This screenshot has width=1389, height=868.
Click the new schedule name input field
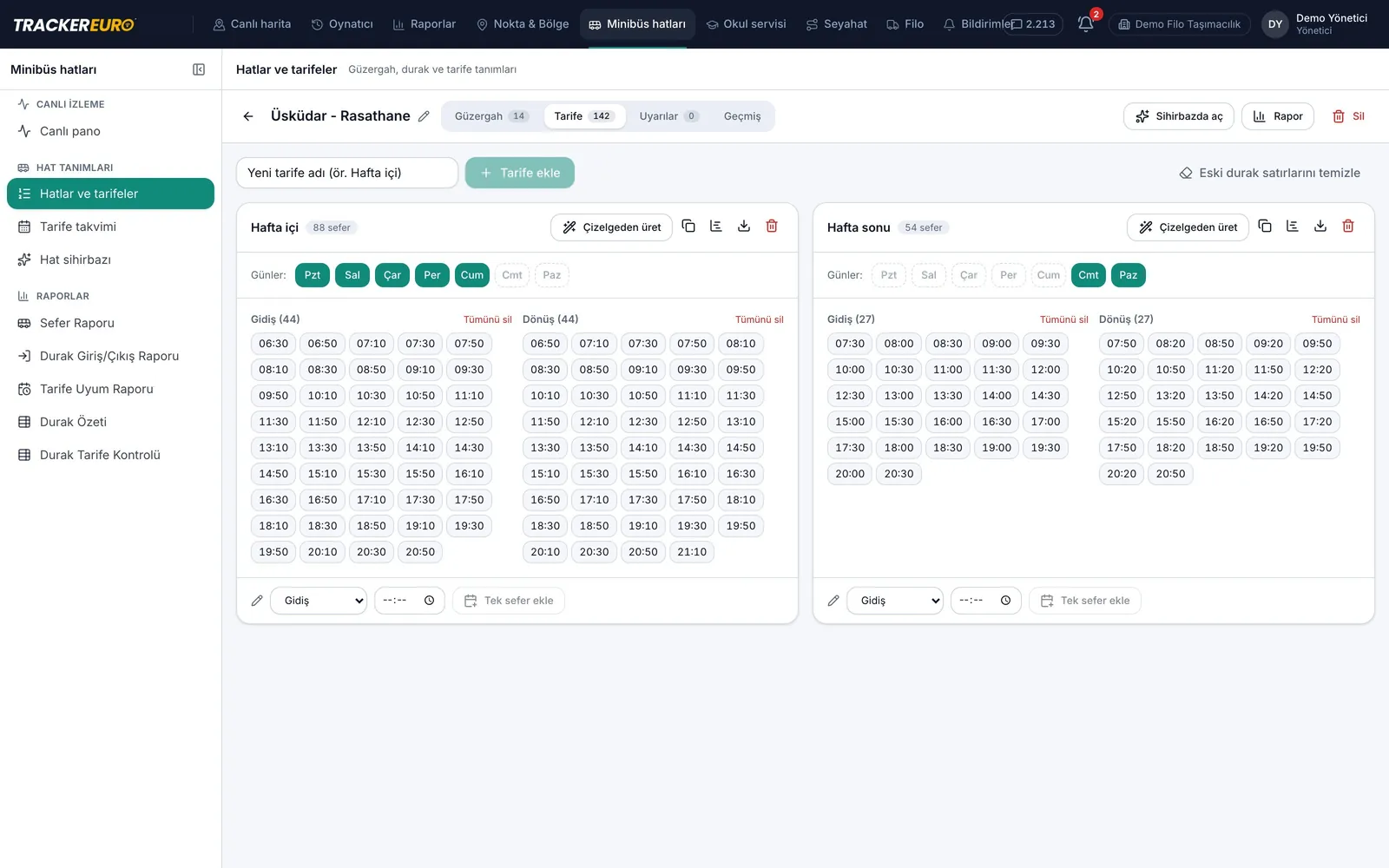click(x=347, y=173)
